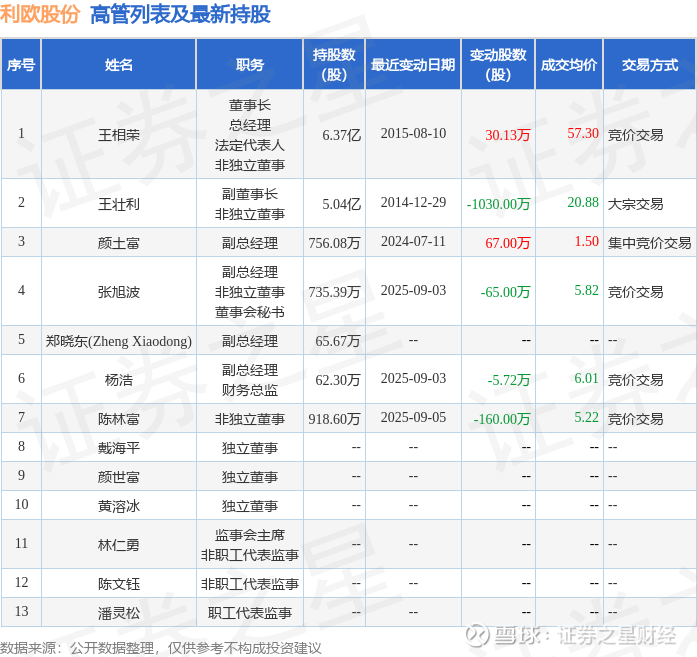Select the name 颜土富
Image resolution: width=697 pixels, height=657 pixels.
[119, 243]
